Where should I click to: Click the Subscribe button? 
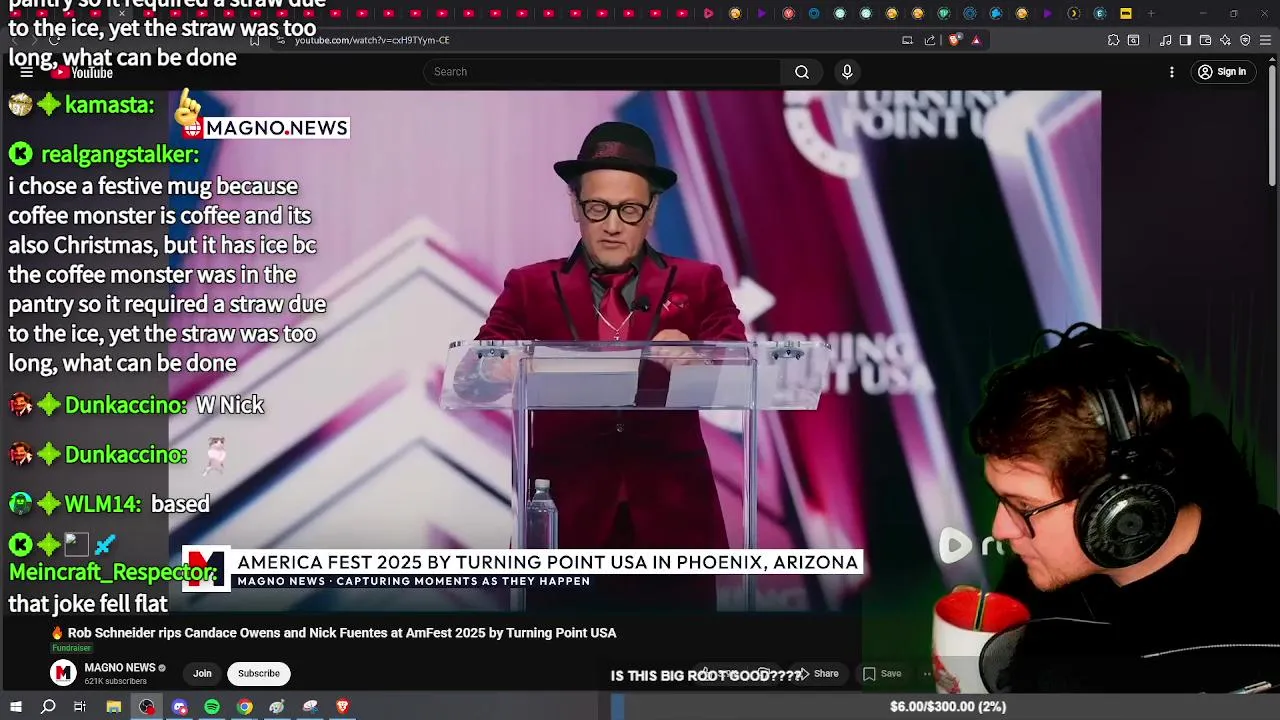[259, 673]
